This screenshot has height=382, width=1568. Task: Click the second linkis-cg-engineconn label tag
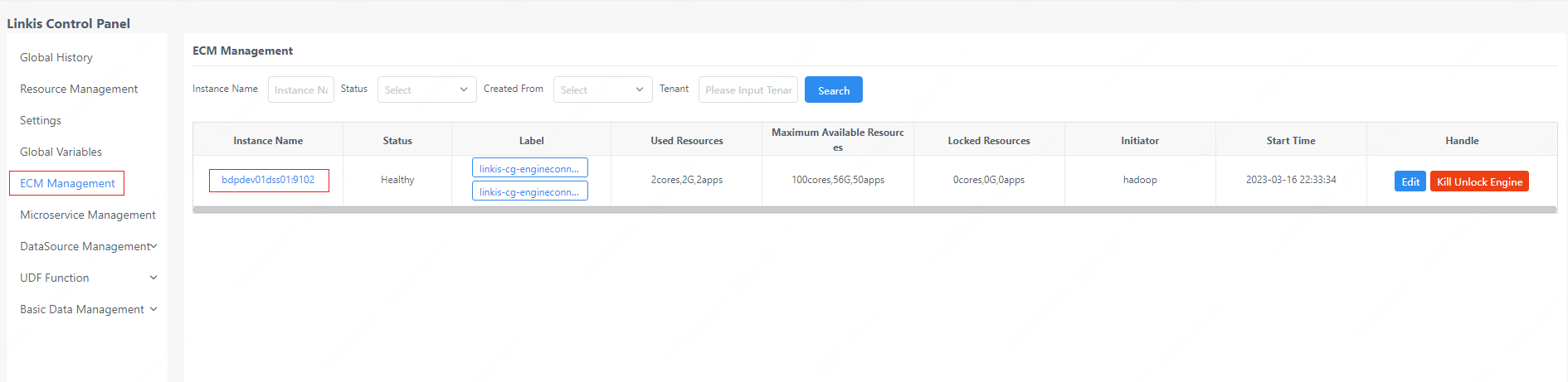point(529,191)
